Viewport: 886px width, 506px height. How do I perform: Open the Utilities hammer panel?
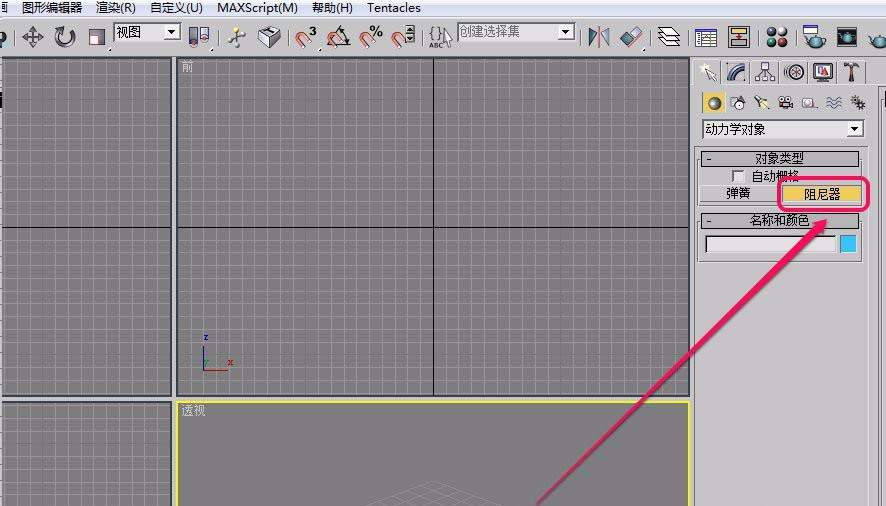tap(850, 72)
